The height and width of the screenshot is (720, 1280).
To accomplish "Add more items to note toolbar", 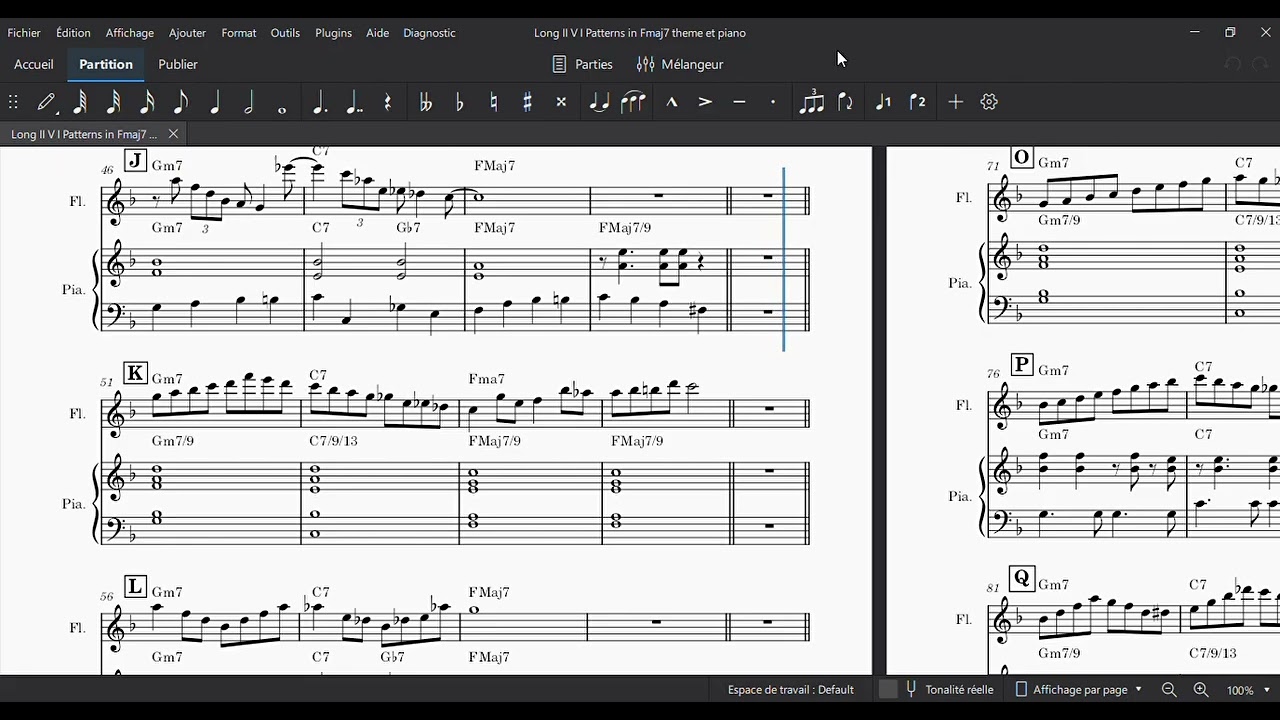I will pos(955,102).
